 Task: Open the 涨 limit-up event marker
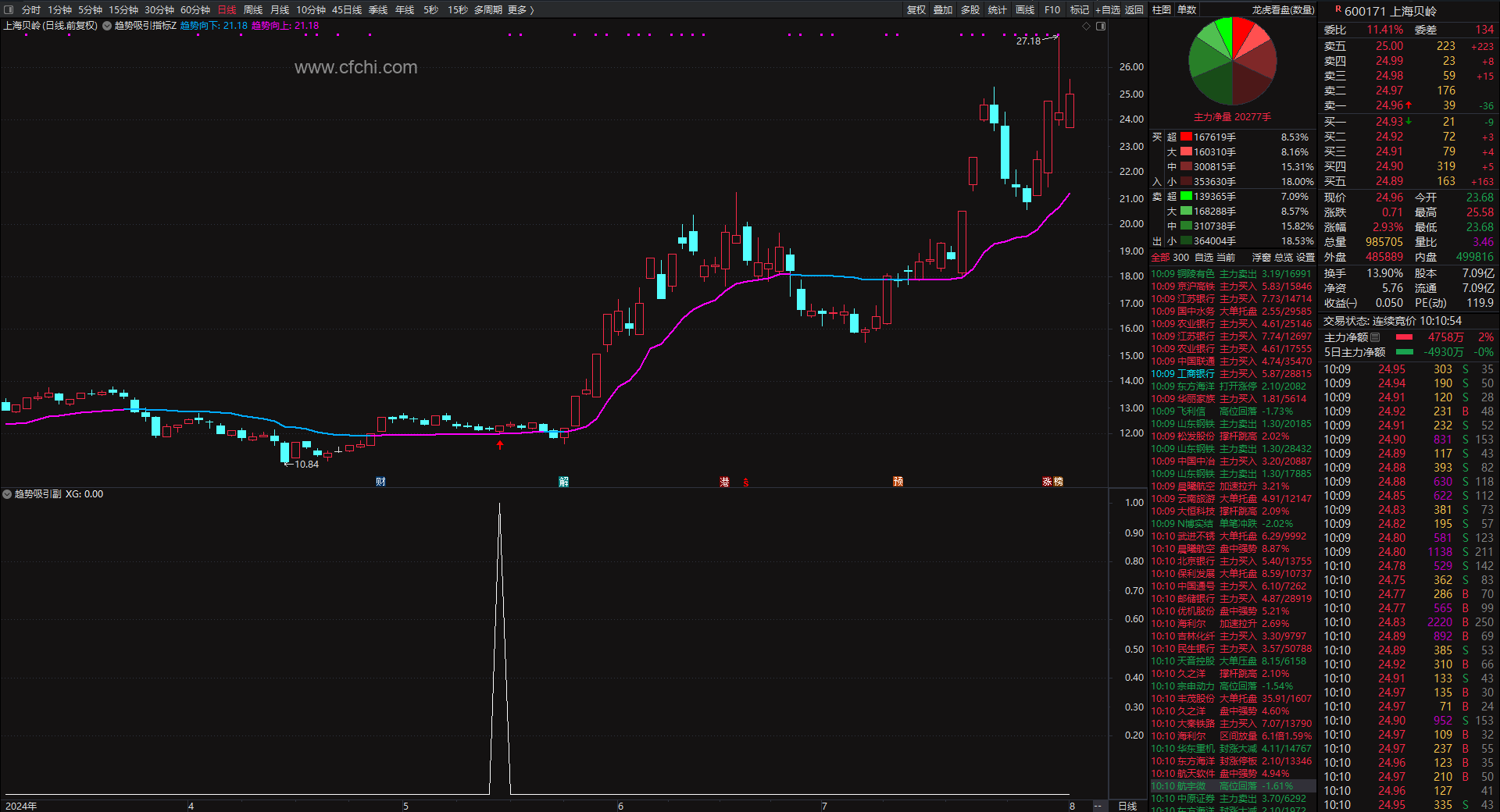1047,482
